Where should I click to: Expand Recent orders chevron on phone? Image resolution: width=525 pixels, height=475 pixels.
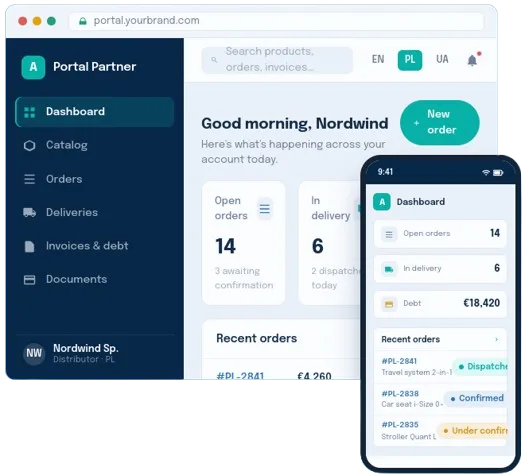tap(497, 339)
